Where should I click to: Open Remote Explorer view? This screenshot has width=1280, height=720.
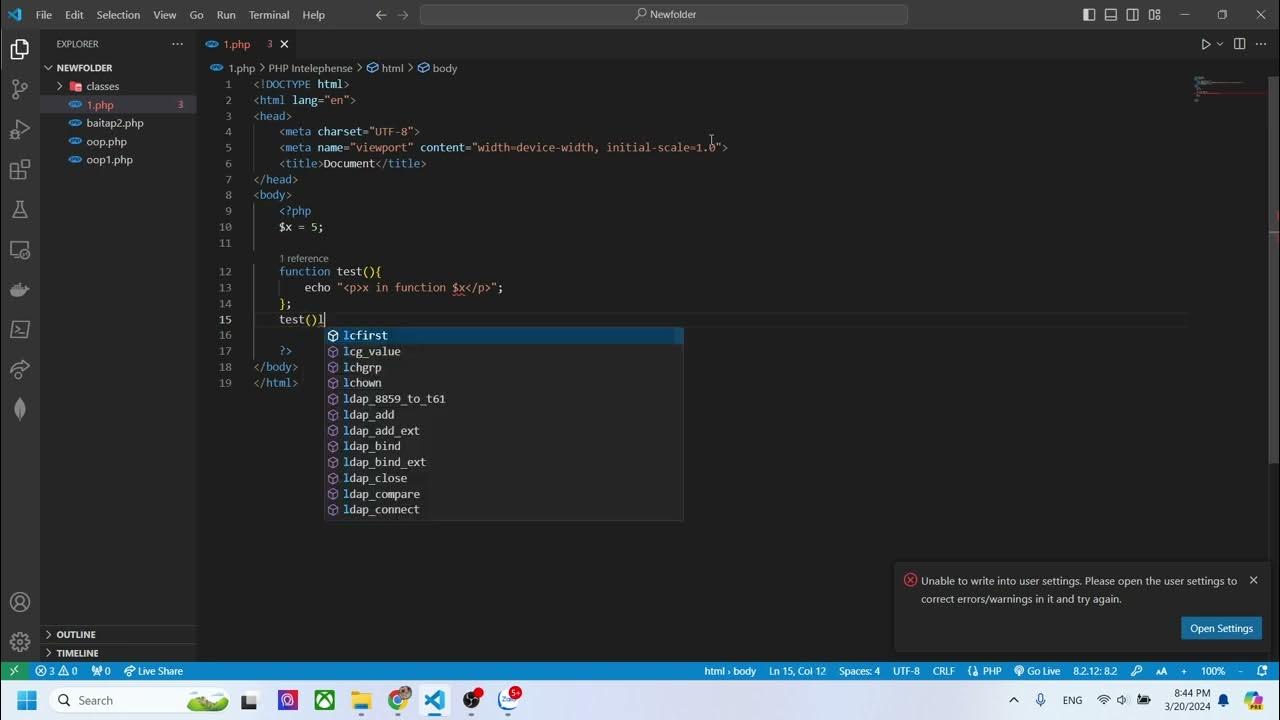tap(19, 249)
